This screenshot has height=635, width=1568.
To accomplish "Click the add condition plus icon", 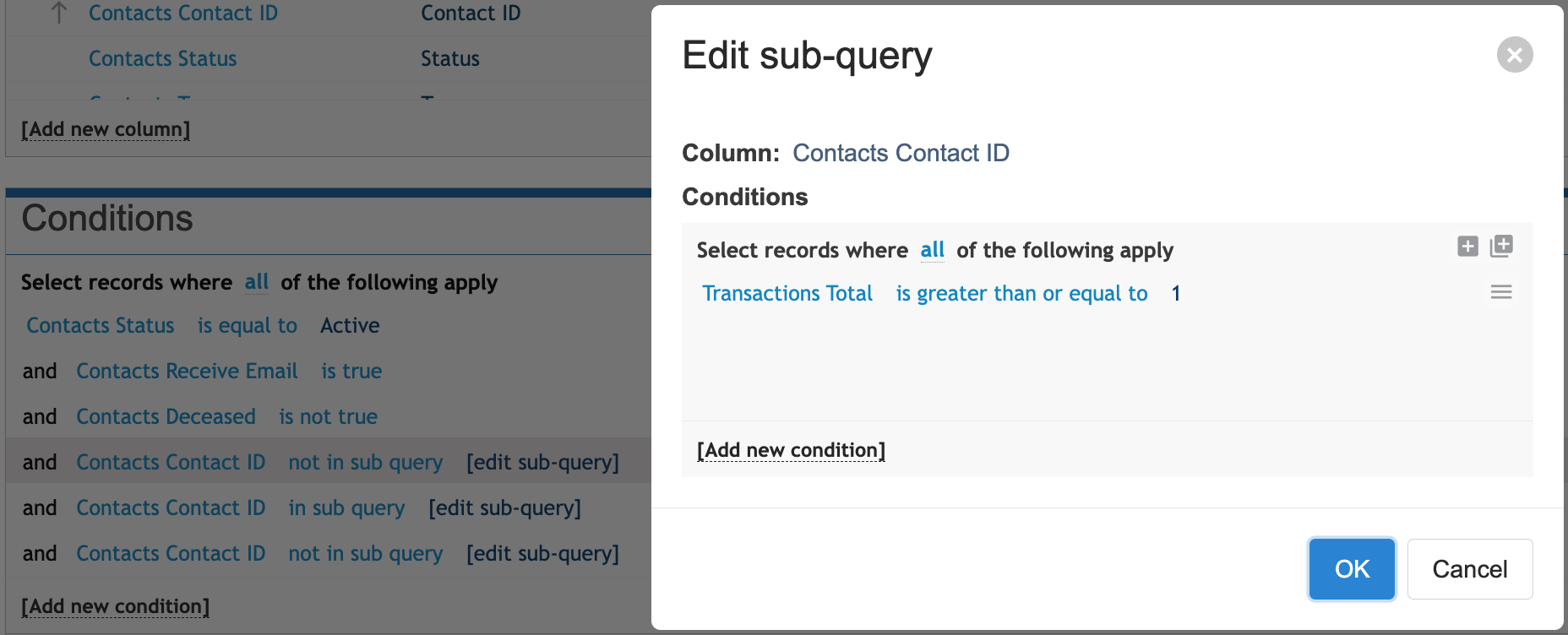I will click(x=1467, y=247).
